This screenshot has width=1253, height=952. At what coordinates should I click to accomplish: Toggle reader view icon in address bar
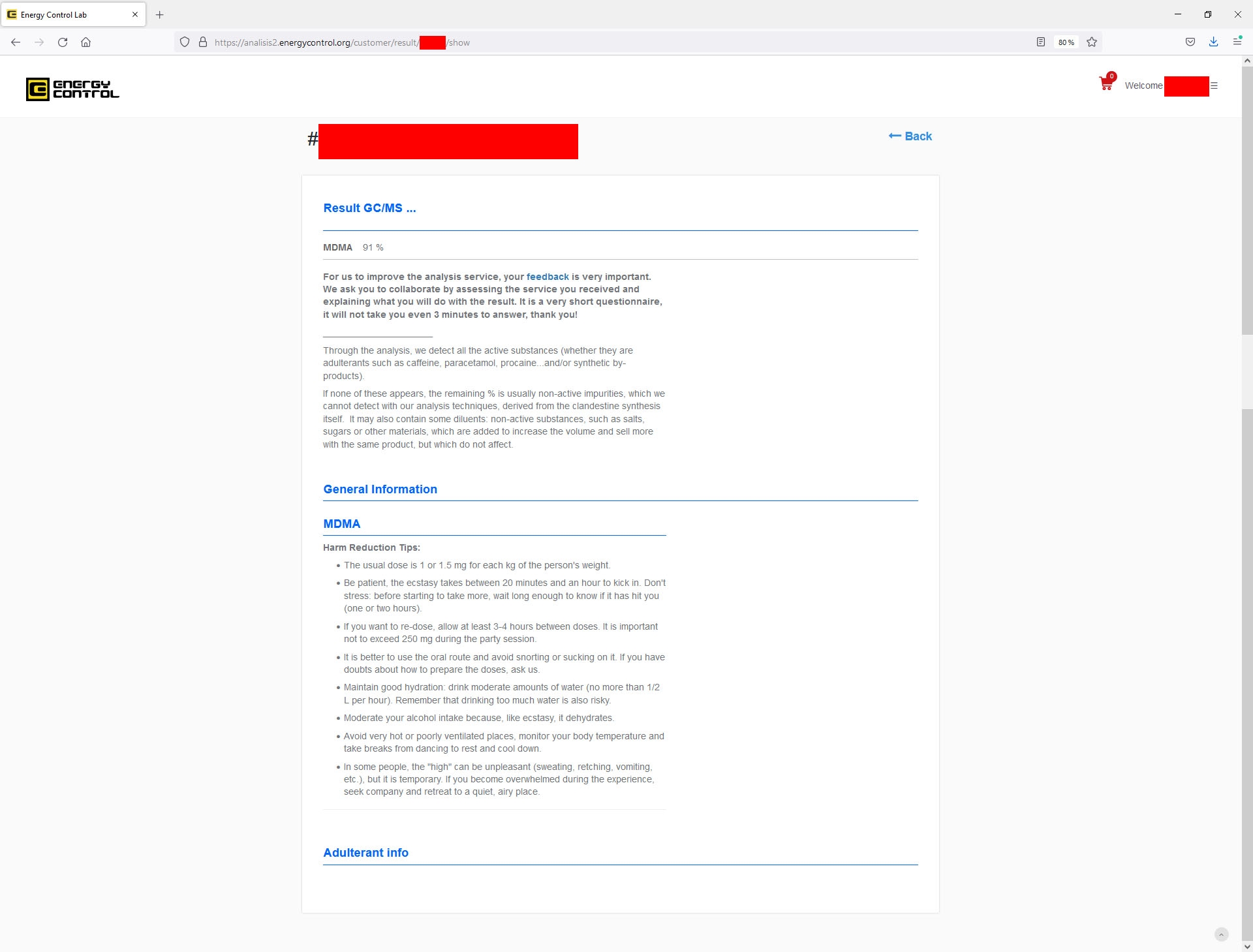pos(1041,42)
